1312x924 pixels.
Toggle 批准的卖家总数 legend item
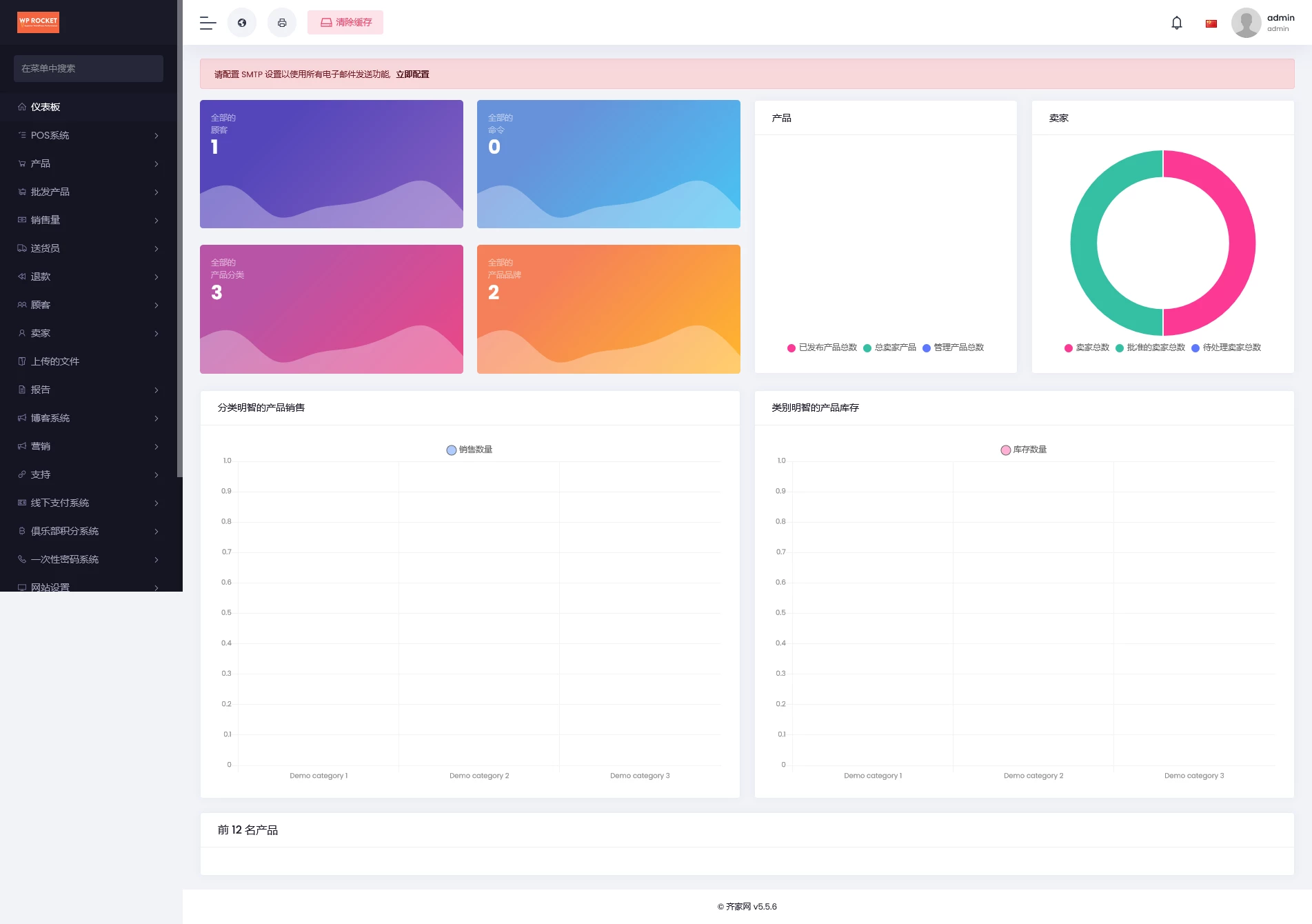[1150, 348]
